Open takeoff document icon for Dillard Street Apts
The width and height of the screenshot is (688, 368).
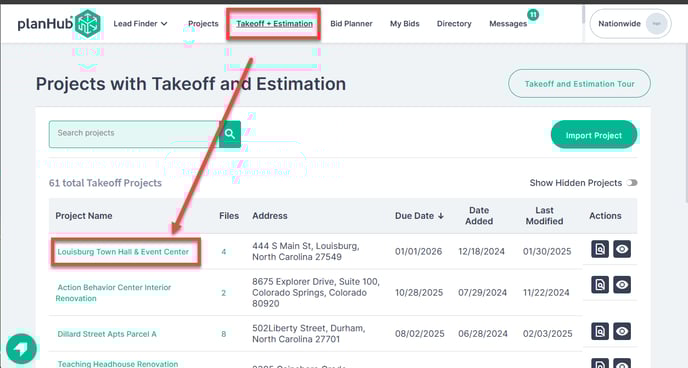point(600,331)
